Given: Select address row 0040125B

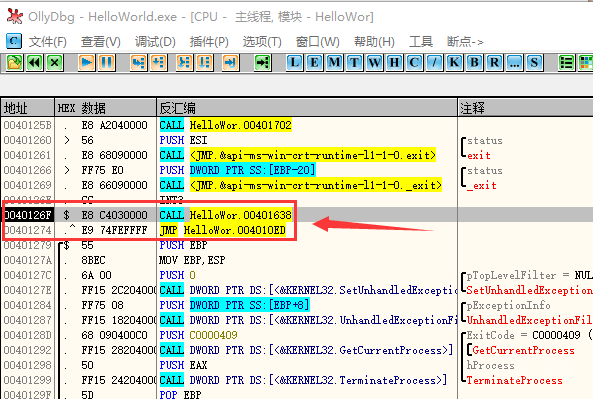Looking at the screenshot, I should pos(27,125).
